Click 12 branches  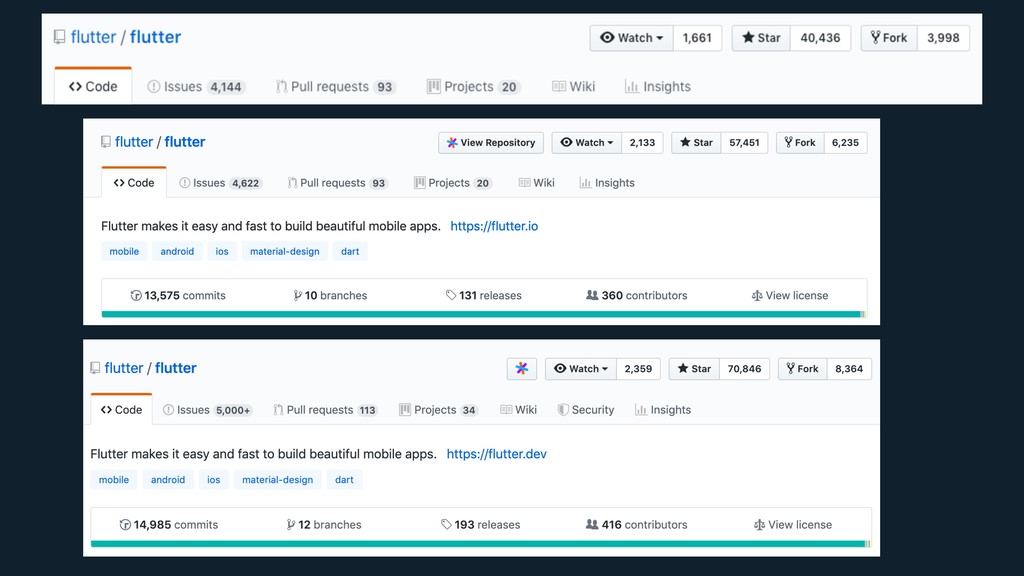(324, 524)
